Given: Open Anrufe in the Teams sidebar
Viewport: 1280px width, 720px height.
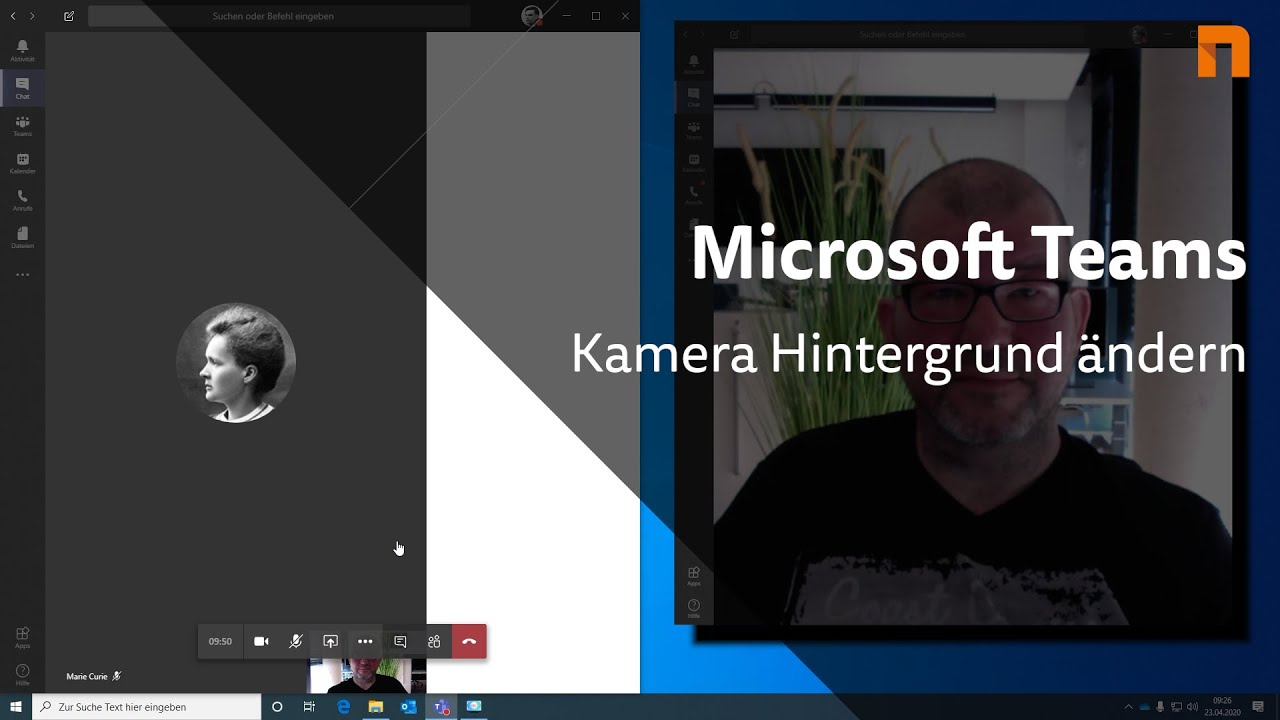Looking at the screenshot, I should click(x=22, y=200).
